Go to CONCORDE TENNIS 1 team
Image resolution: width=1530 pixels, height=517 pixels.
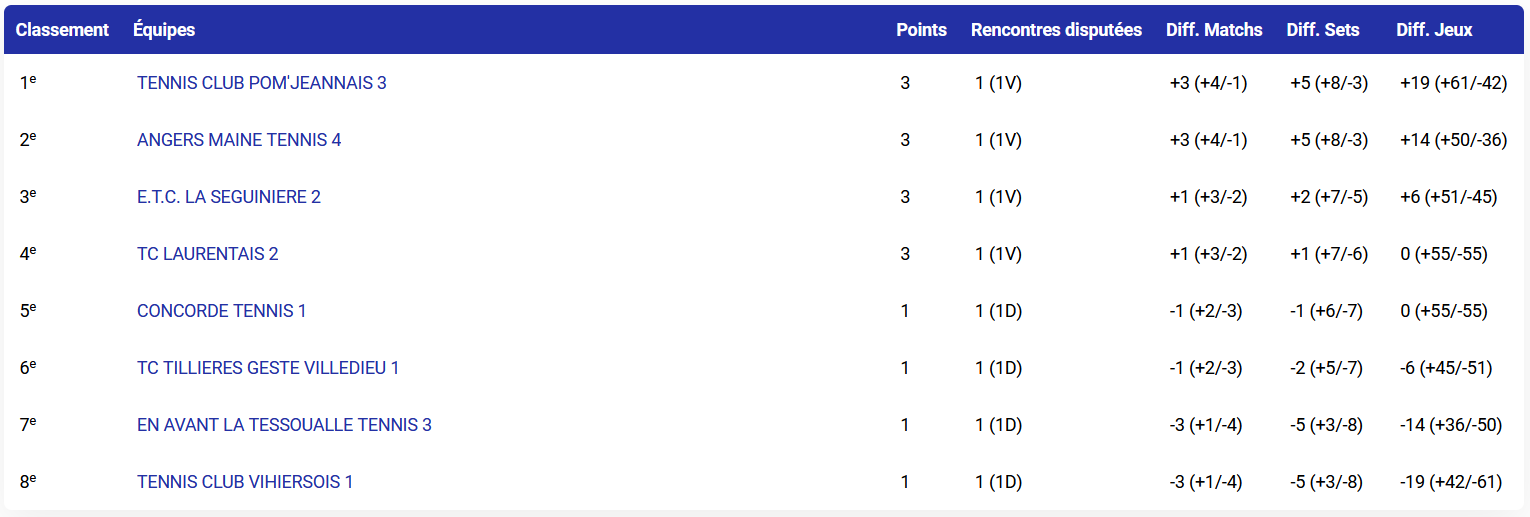[x=222, y=311]
